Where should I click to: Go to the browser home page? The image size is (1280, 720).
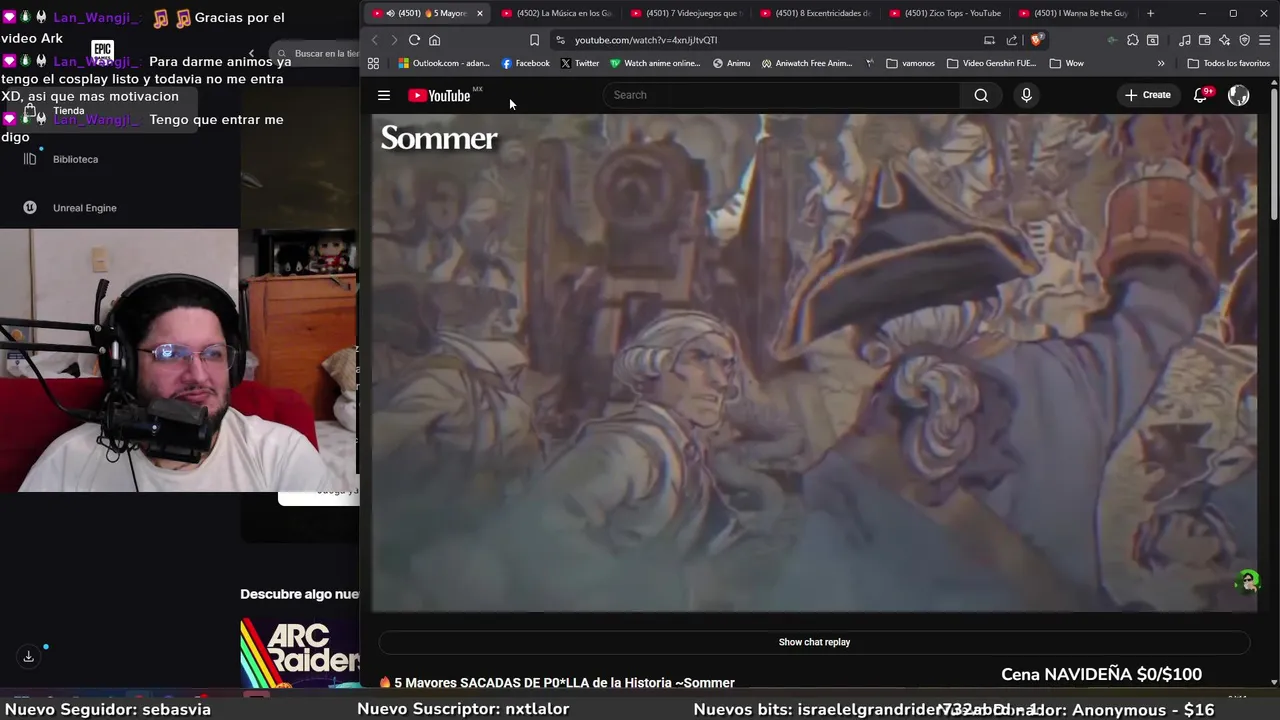[x=434, y=40]
